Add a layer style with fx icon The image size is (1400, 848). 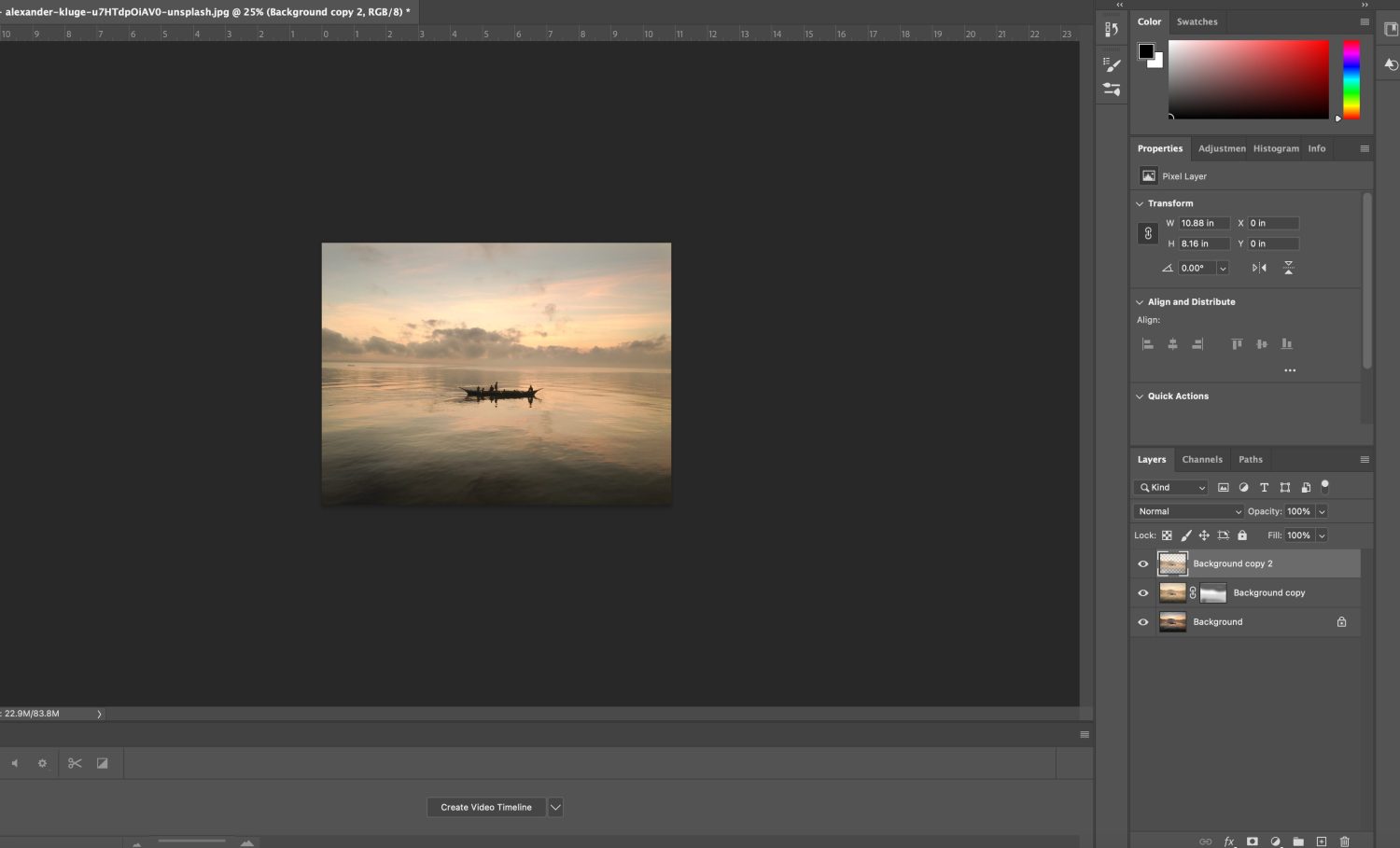[1229, 841]
